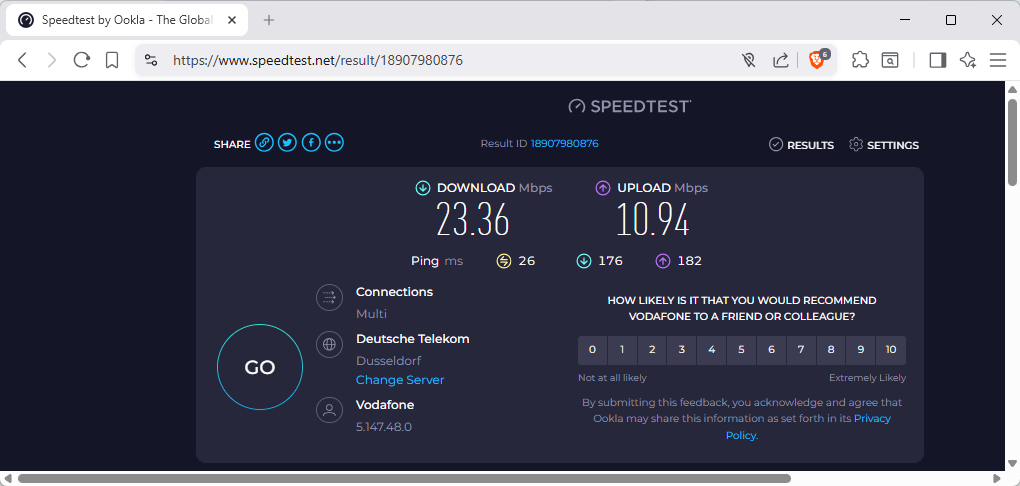Open Brave Leo AI assistant icon
The height and width of the screenshot is (486, 1020).
click(x=967, y=60)
